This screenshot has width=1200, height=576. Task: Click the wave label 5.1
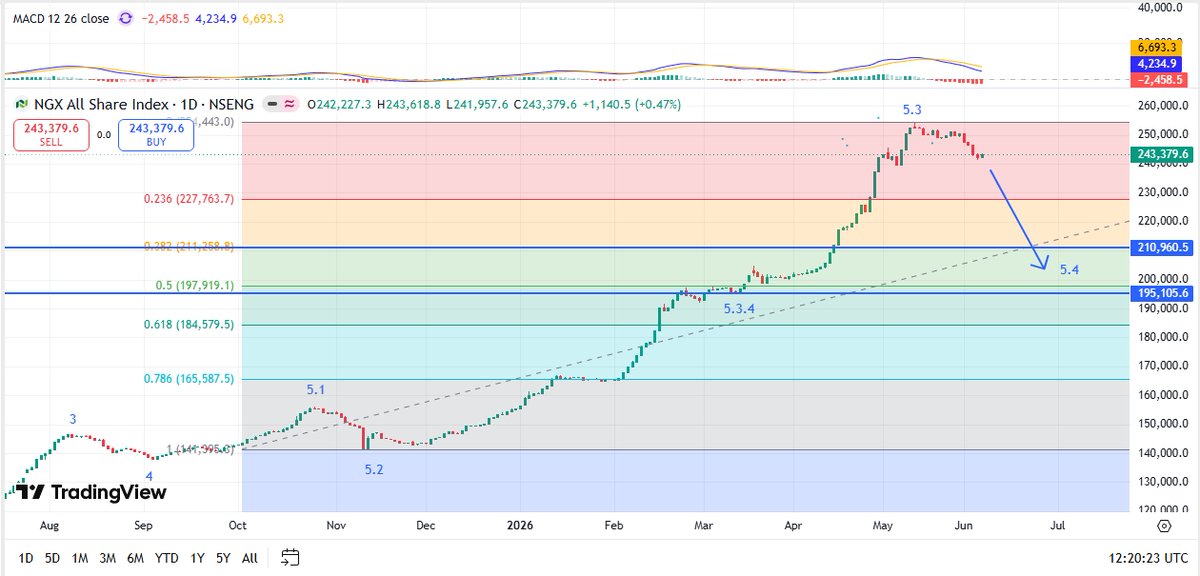click(316, 389)
